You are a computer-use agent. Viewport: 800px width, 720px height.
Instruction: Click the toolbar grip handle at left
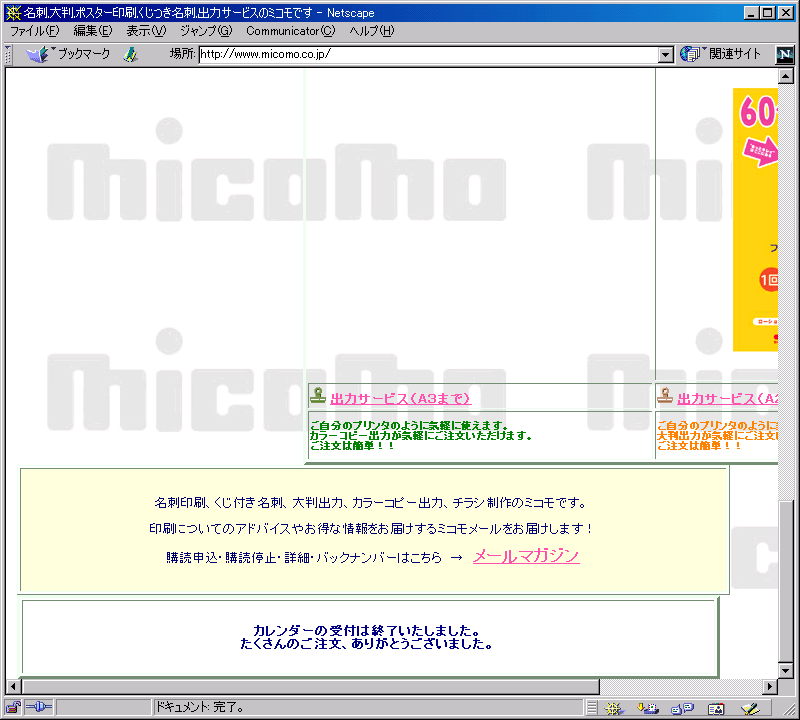(8, 54)
